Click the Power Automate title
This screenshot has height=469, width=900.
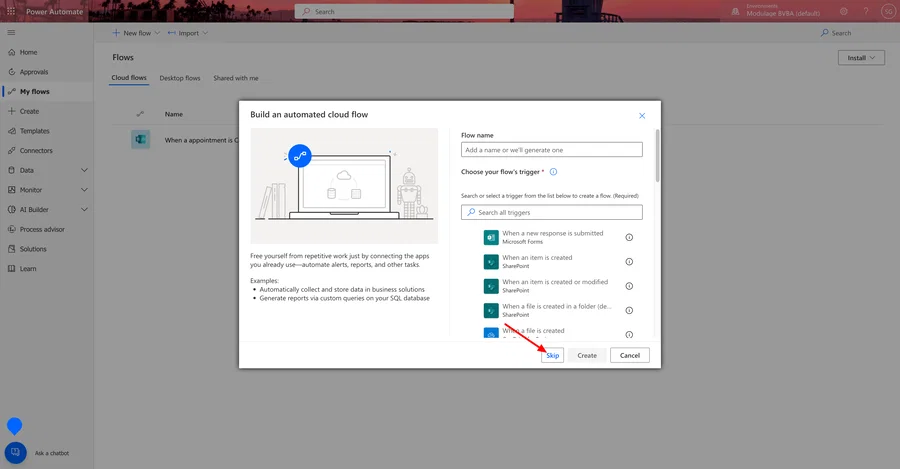click(x=55, y=11)
